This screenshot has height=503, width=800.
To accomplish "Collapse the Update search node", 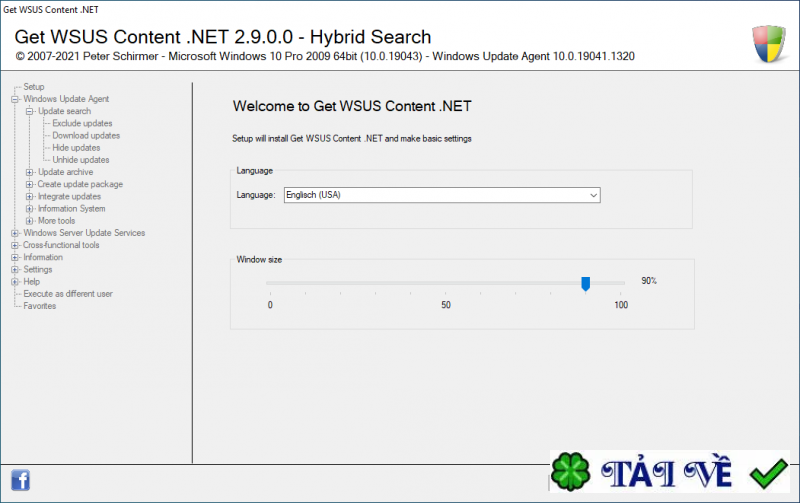I will (x=30, y=111).
